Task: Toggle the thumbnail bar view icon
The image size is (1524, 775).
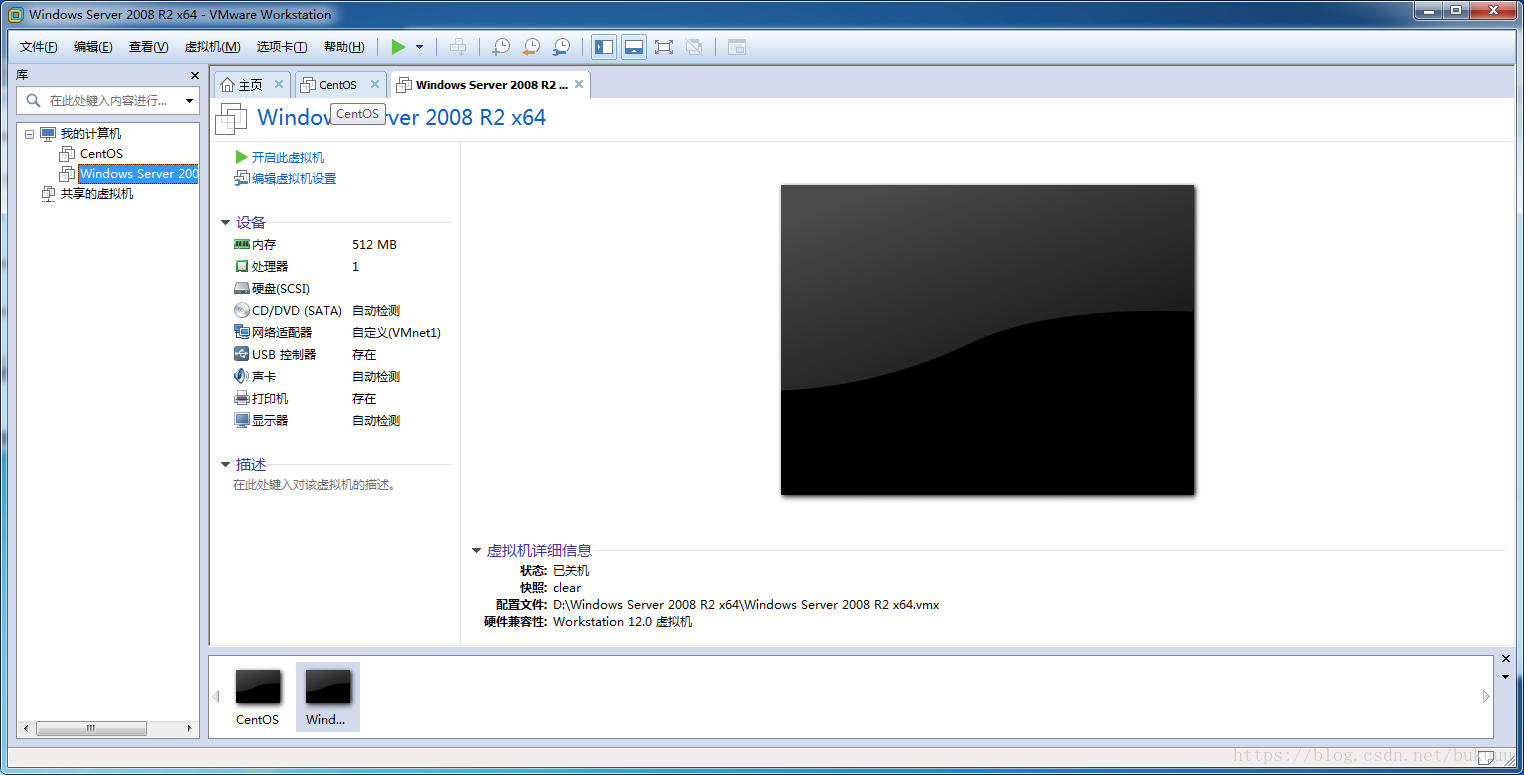Action: [634, 47]
